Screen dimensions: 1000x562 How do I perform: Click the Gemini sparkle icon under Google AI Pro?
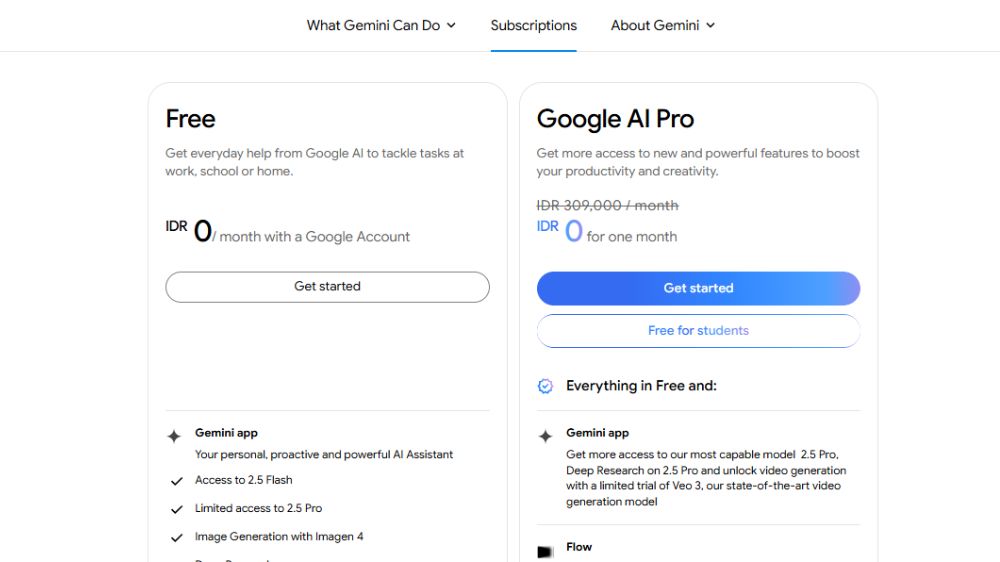point(545,436)
